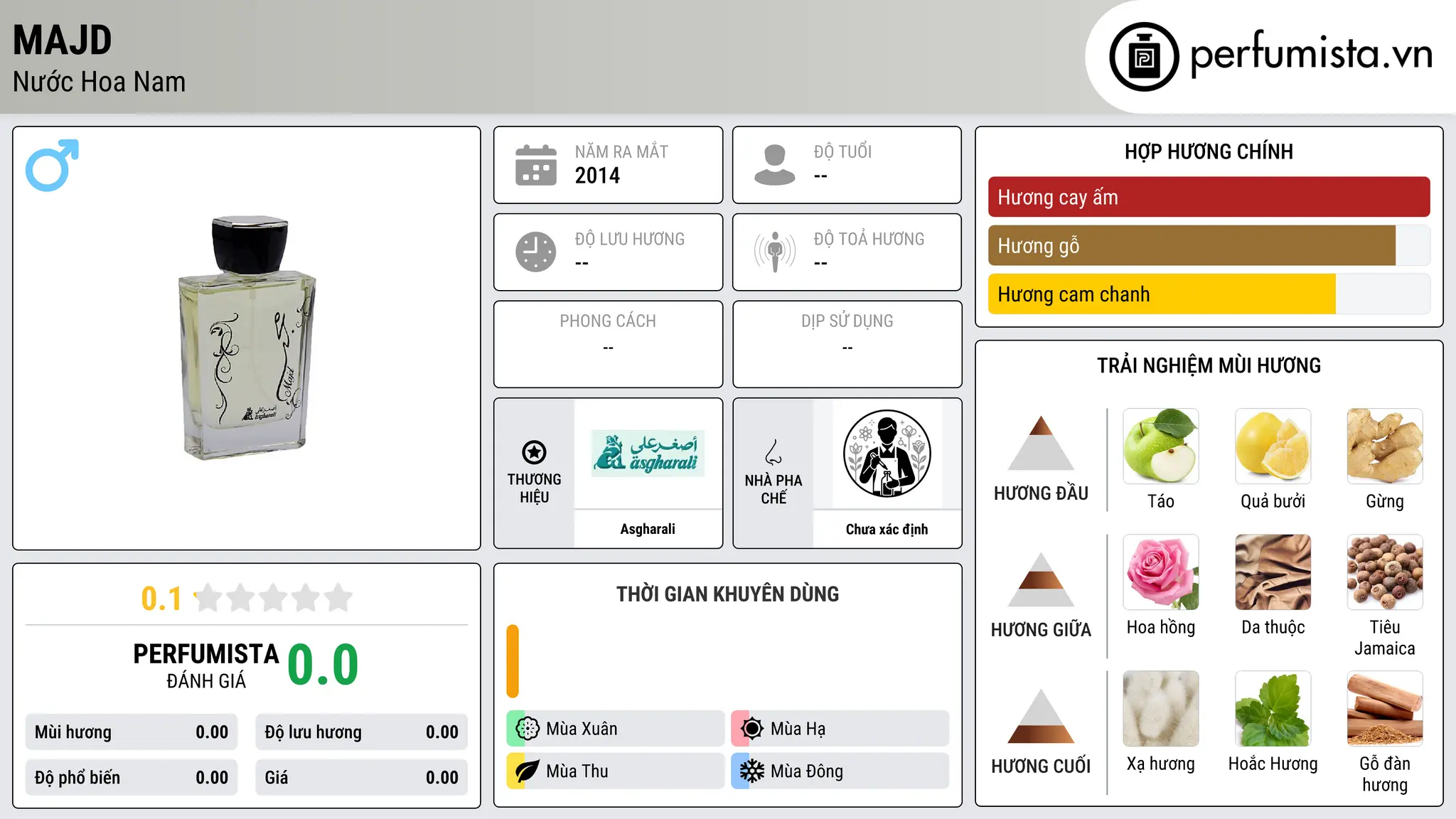Click the clock icon beside Độ lưu hương

pos(536,252)
